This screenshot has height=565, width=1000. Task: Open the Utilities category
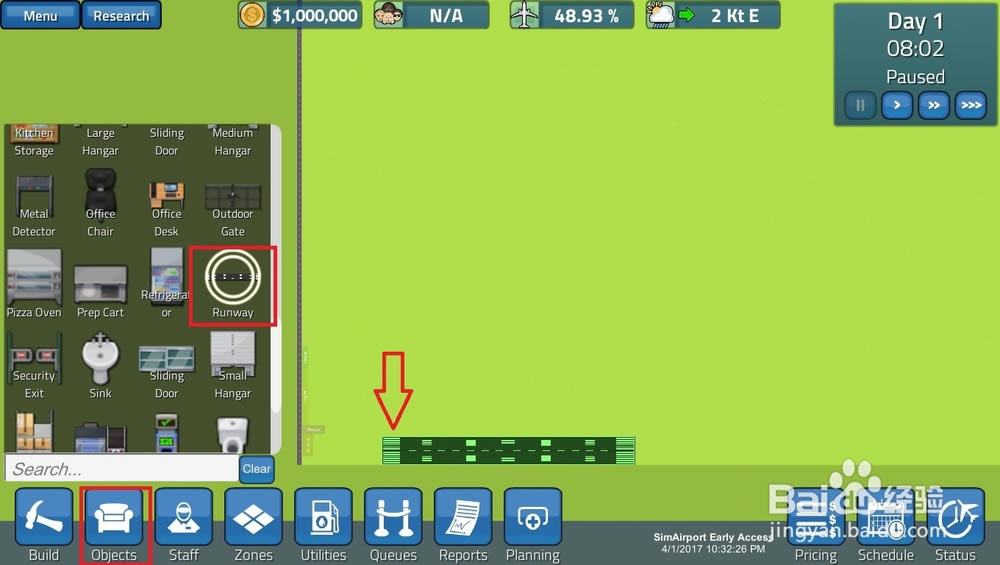tap(323, 520)
